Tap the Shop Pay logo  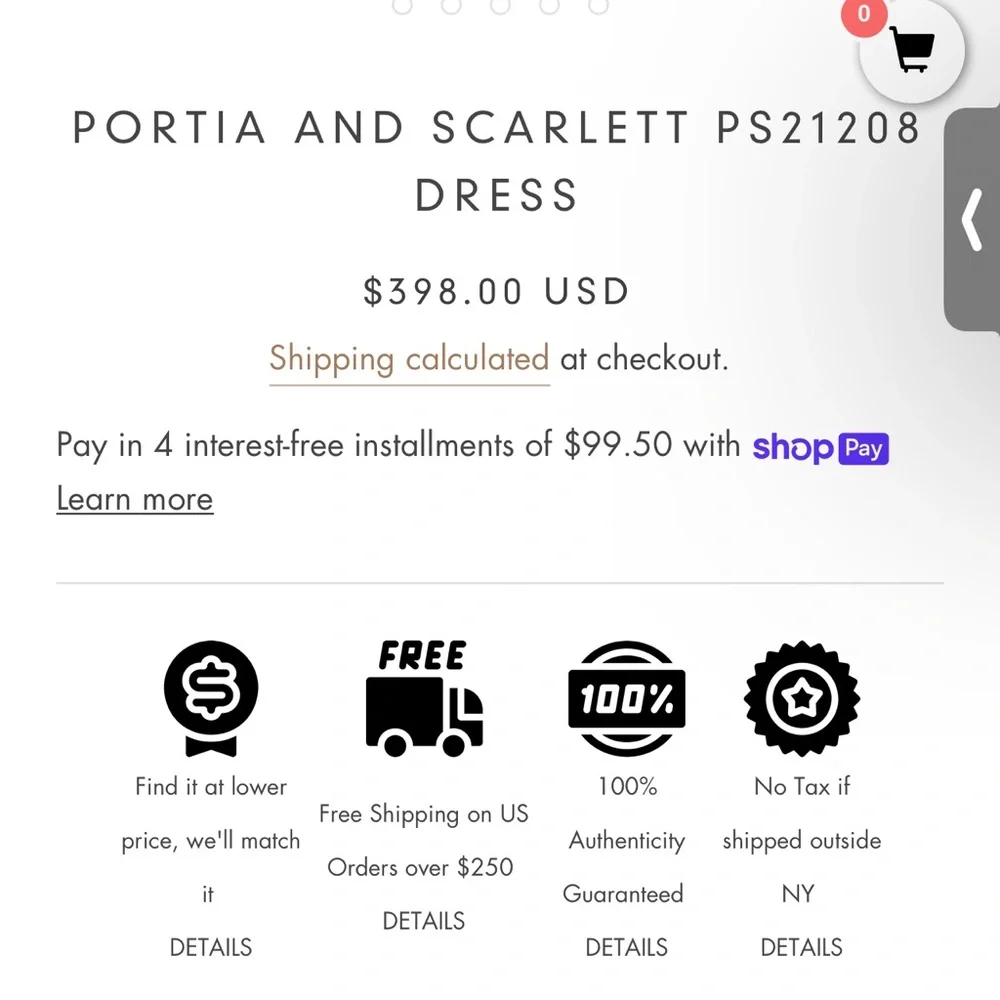tap(820, 447)
